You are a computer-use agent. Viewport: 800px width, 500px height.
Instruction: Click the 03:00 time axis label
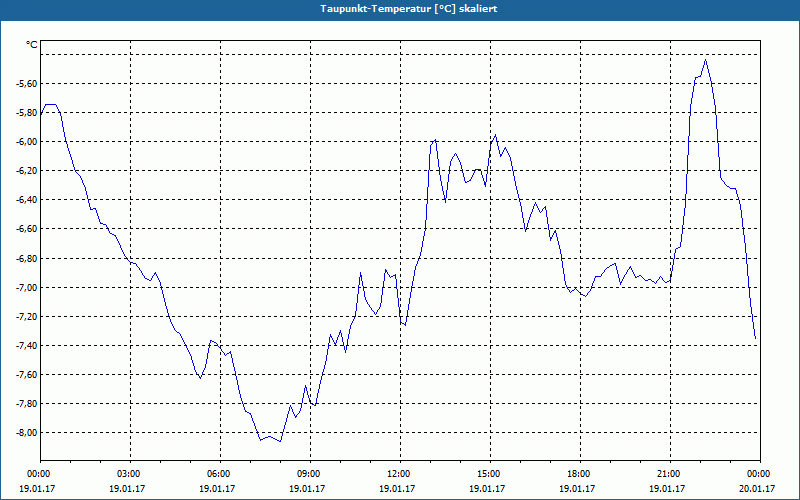[131, 473]
